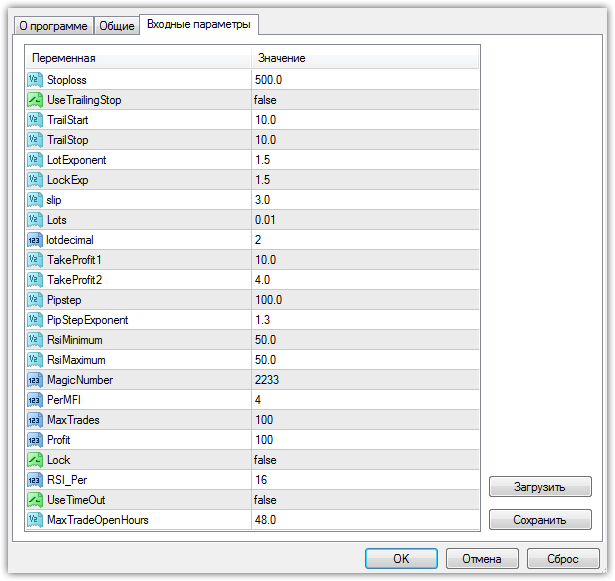This screenshot has height=581, width=615.
Task: Select the Lock false value cell
Action: click(x=365, y=460)
